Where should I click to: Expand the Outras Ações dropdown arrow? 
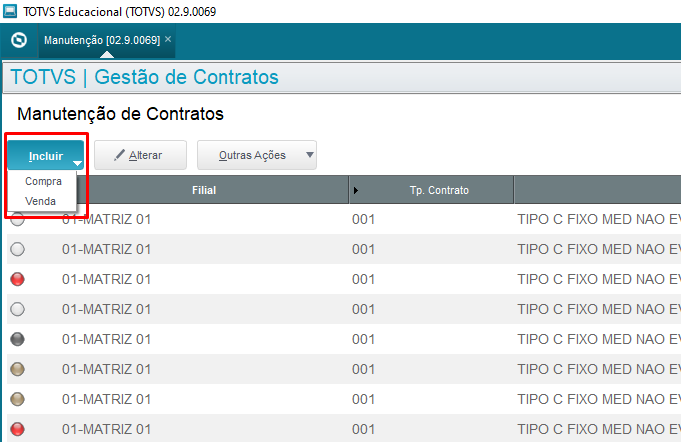click(x=310, y=155)
